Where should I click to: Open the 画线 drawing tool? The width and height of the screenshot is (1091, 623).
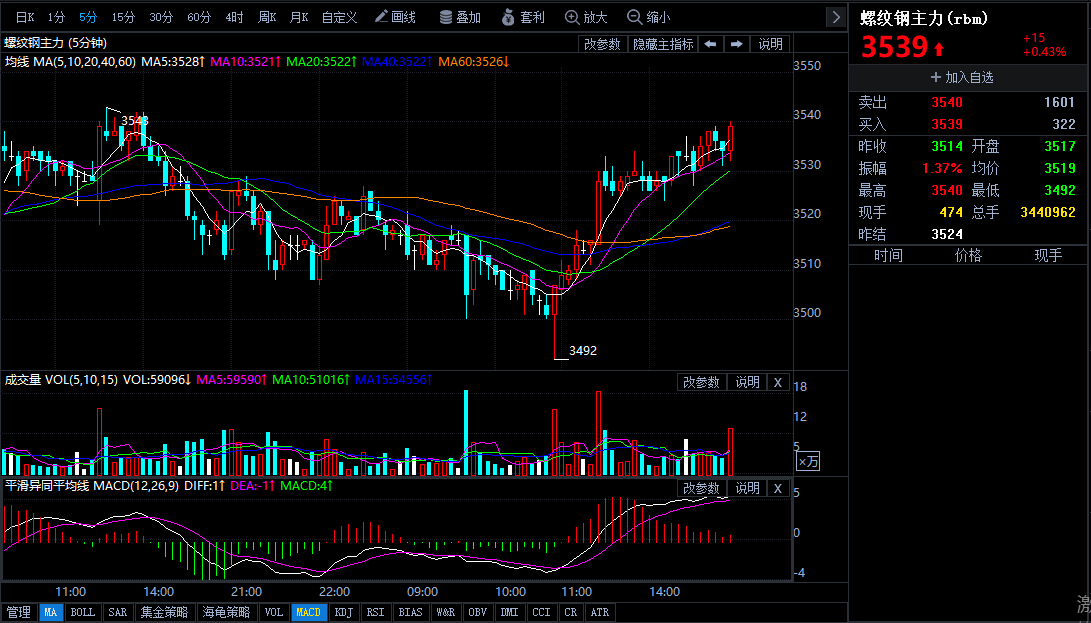pyautogui.click(x=395, y=17)
